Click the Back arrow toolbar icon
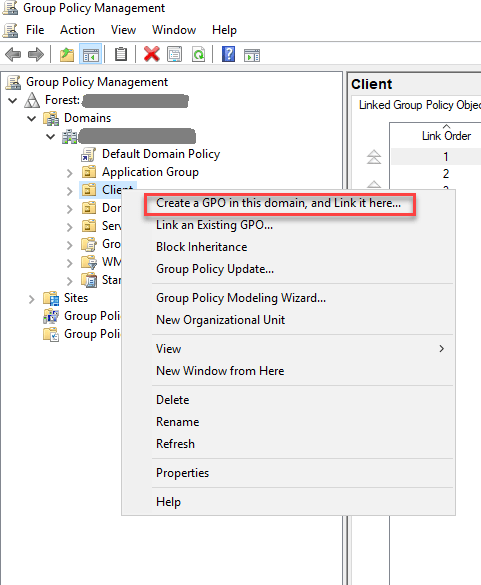Image resolution: width=481 pixels, height=585 pixels. [x=13, y=55]
